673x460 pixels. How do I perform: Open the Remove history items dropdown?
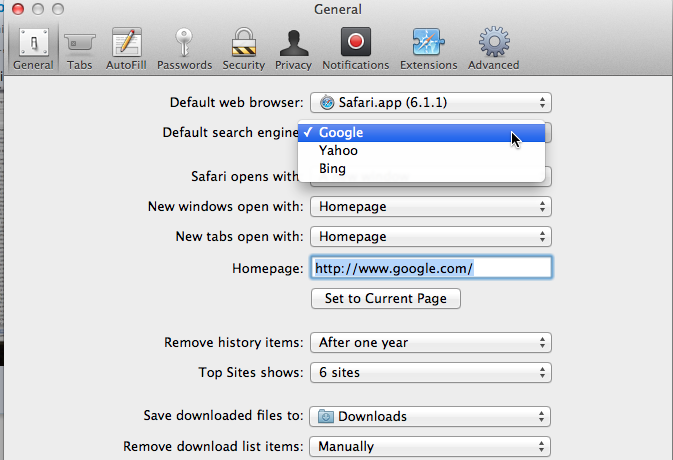pos(431,342)
